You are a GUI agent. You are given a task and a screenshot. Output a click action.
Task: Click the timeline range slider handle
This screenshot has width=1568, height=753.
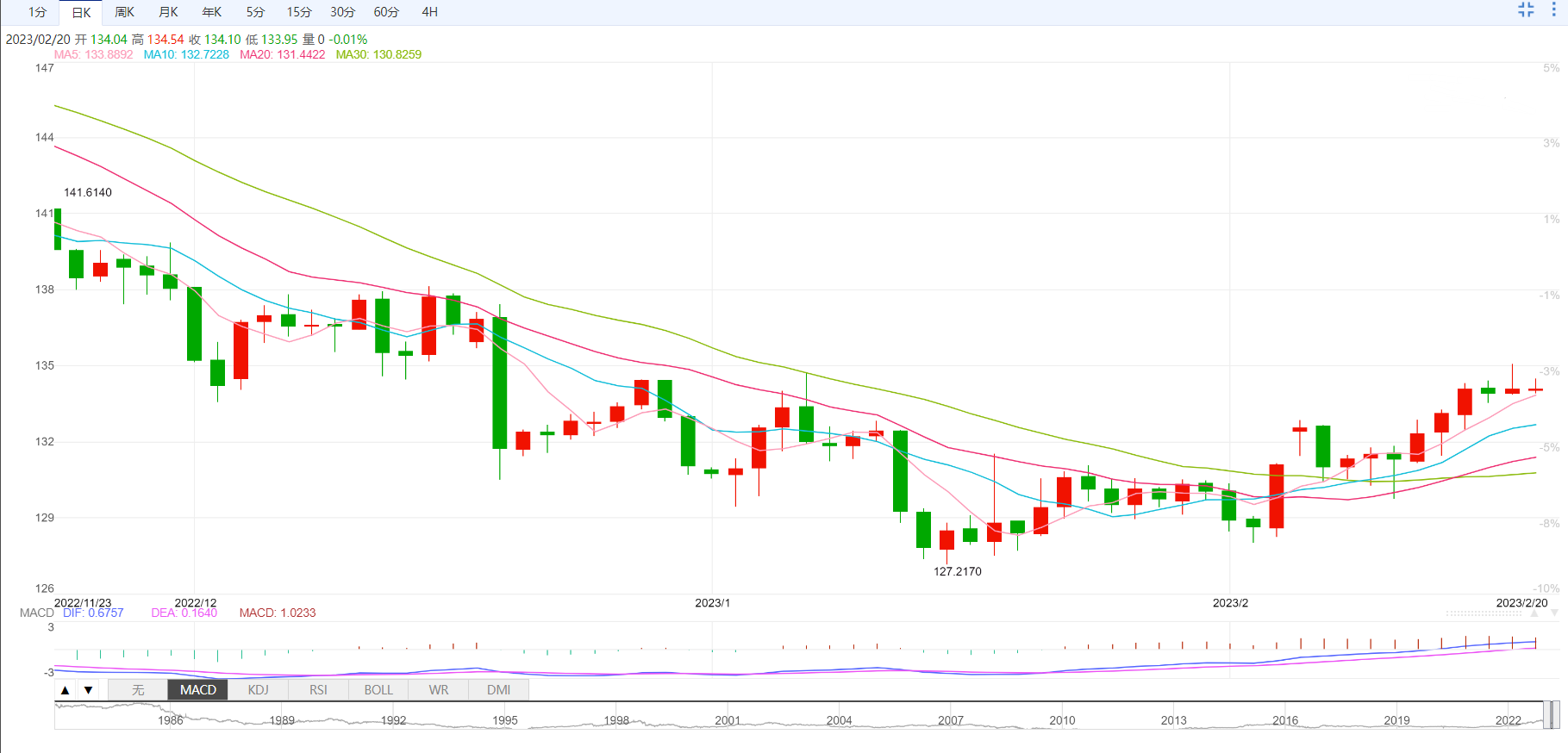tap(1551, 715)
